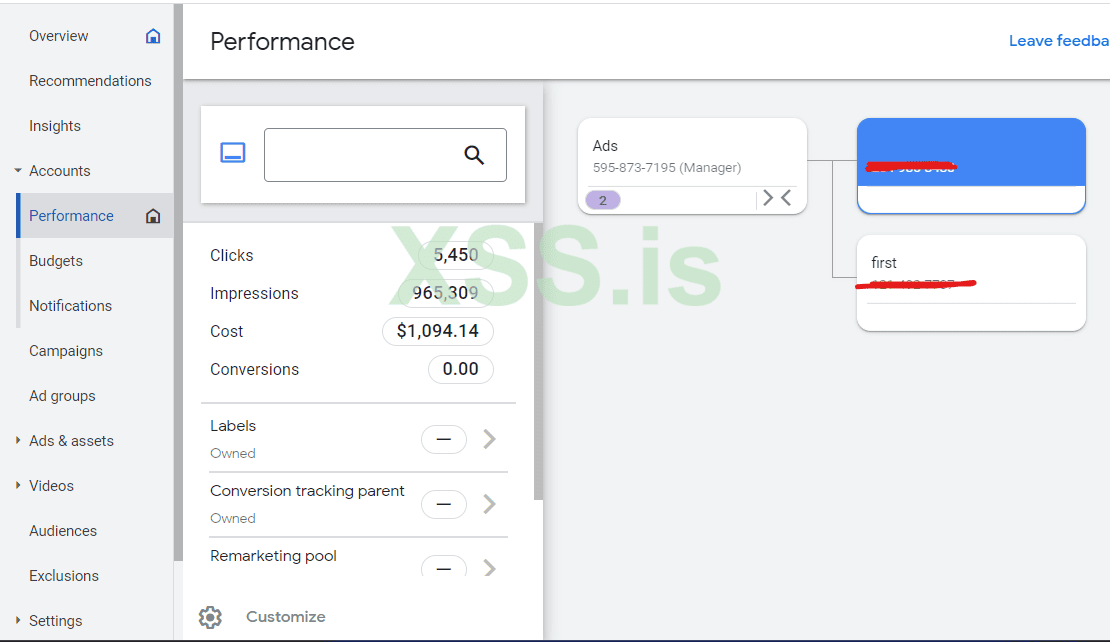Collapse the Accounts section arrow

pyautogui.click(x=18, y=171)
